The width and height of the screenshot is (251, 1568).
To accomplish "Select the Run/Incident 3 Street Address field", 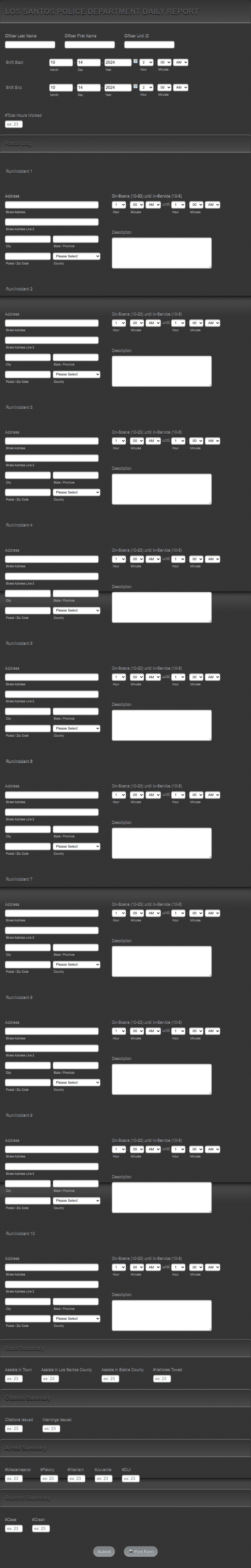I will point(52,441).
